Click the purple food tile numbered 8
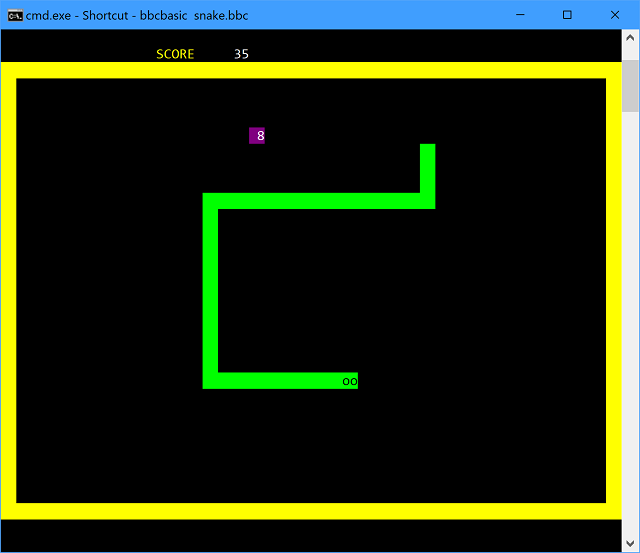This screenshot has height=553, width=640. point(257,136)
